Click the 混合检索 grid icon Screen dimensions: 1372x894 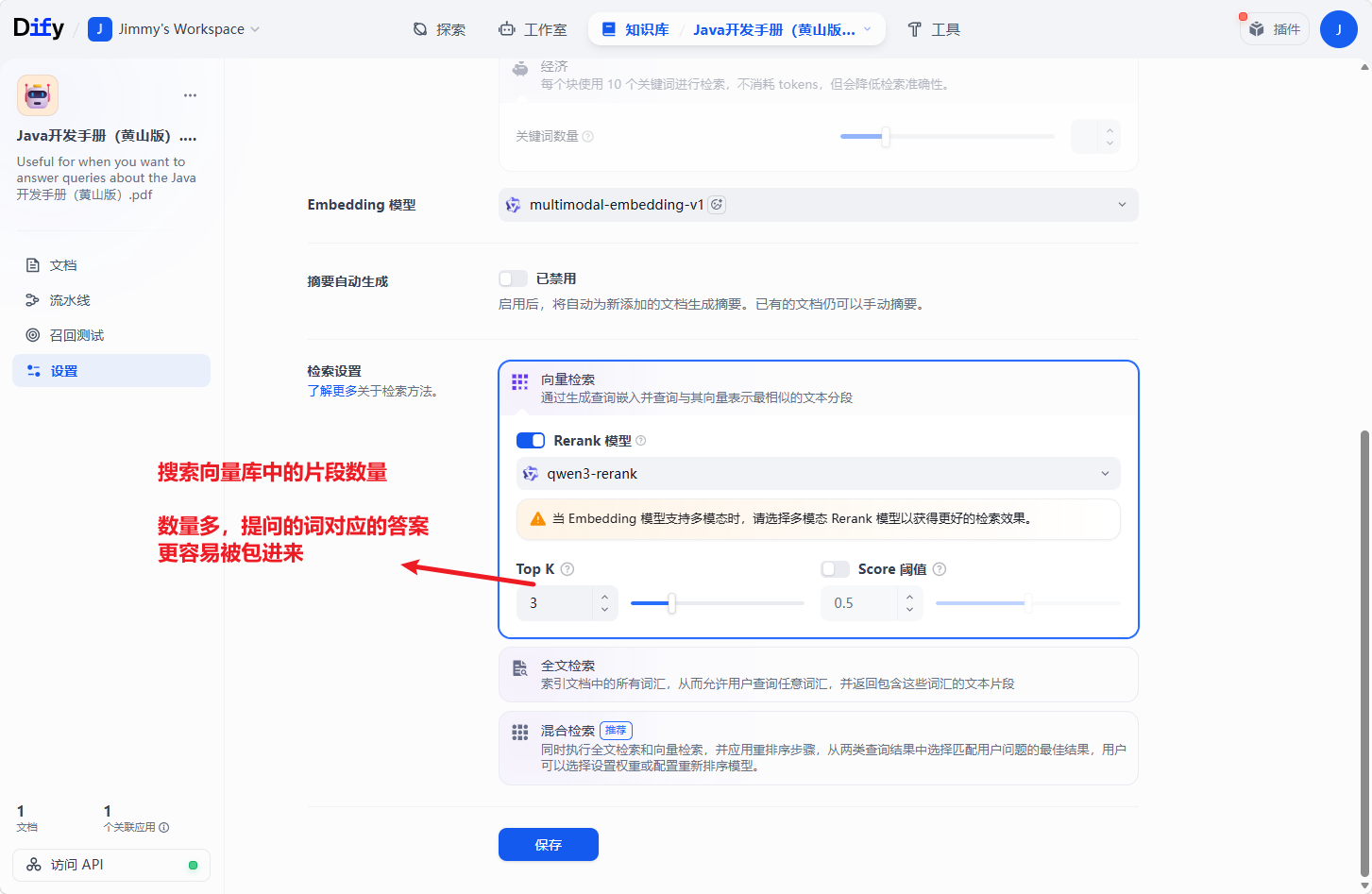click(520, 733)
